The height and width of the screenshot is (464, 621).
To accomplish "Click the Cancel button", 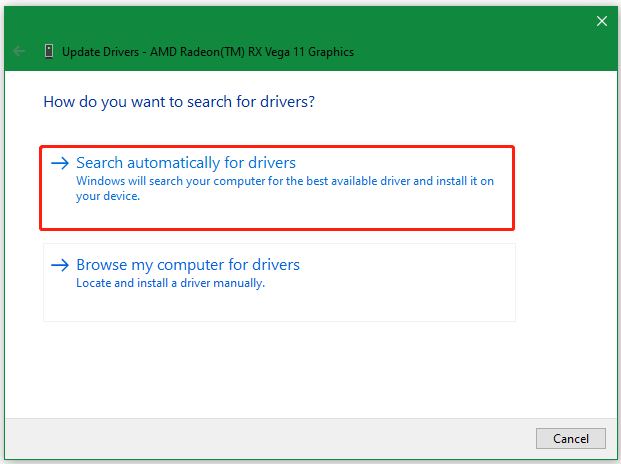I will point(571,438).
